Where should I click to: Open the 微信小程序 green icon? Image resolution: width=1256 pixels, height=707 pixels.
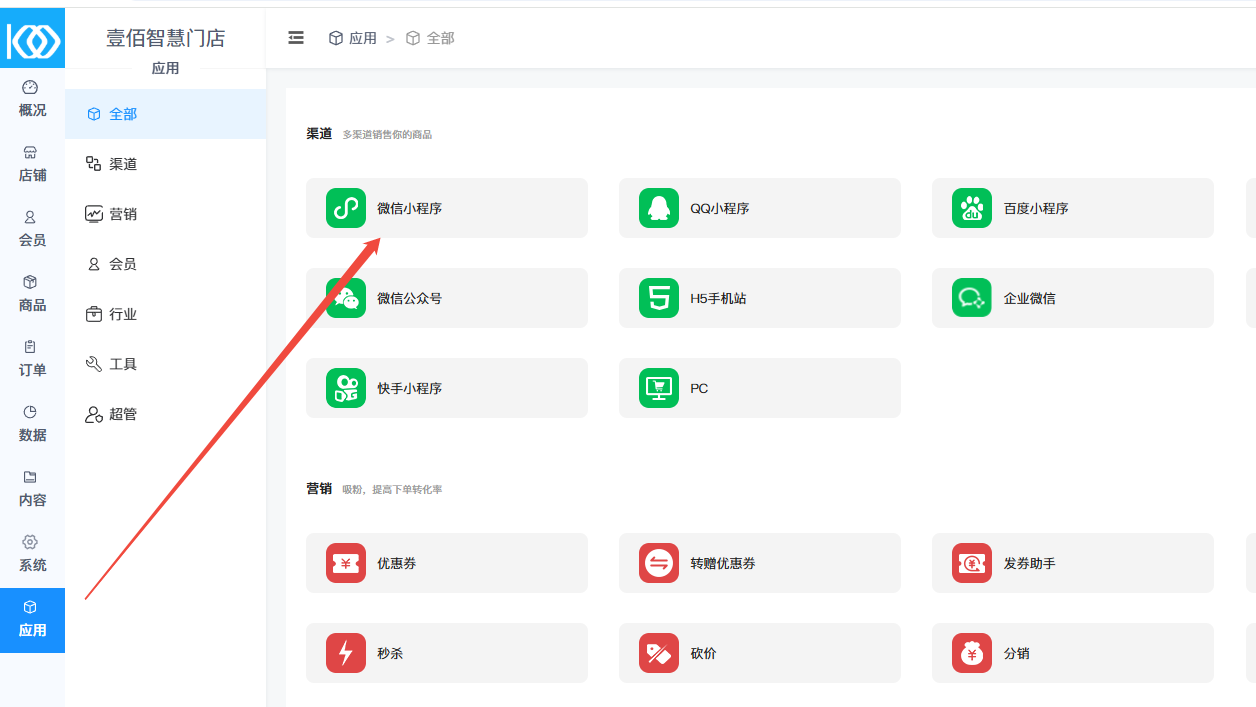[x=346, y=208]
